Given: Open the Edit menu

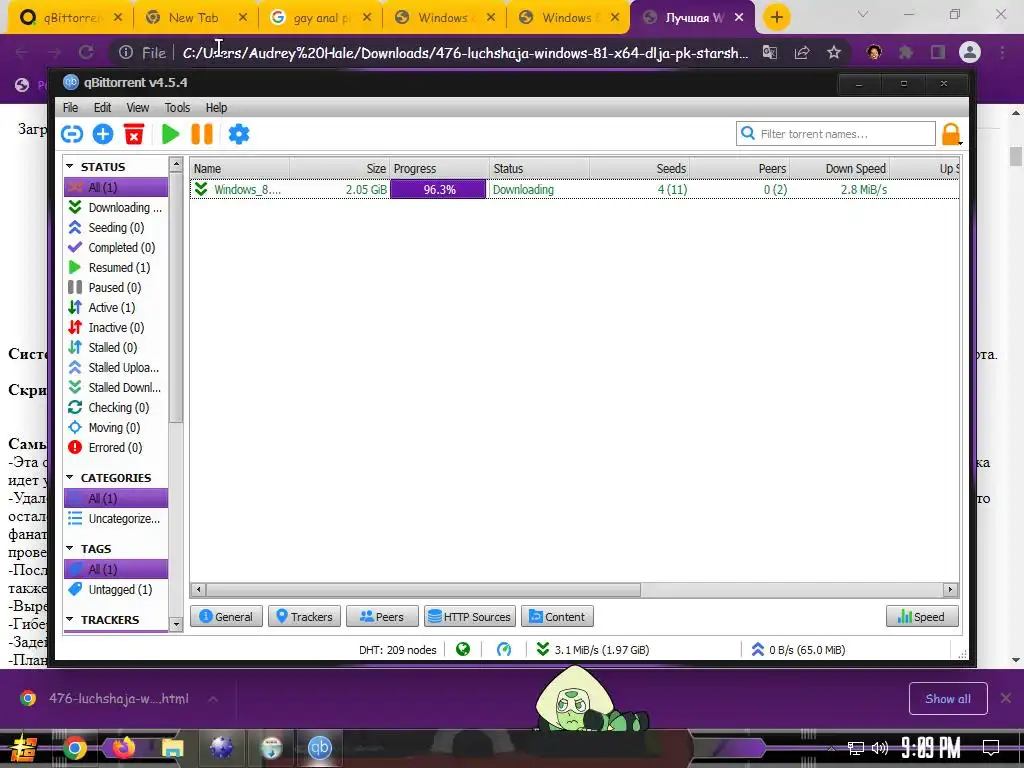Looking at the screenshot, I should 103,107.
